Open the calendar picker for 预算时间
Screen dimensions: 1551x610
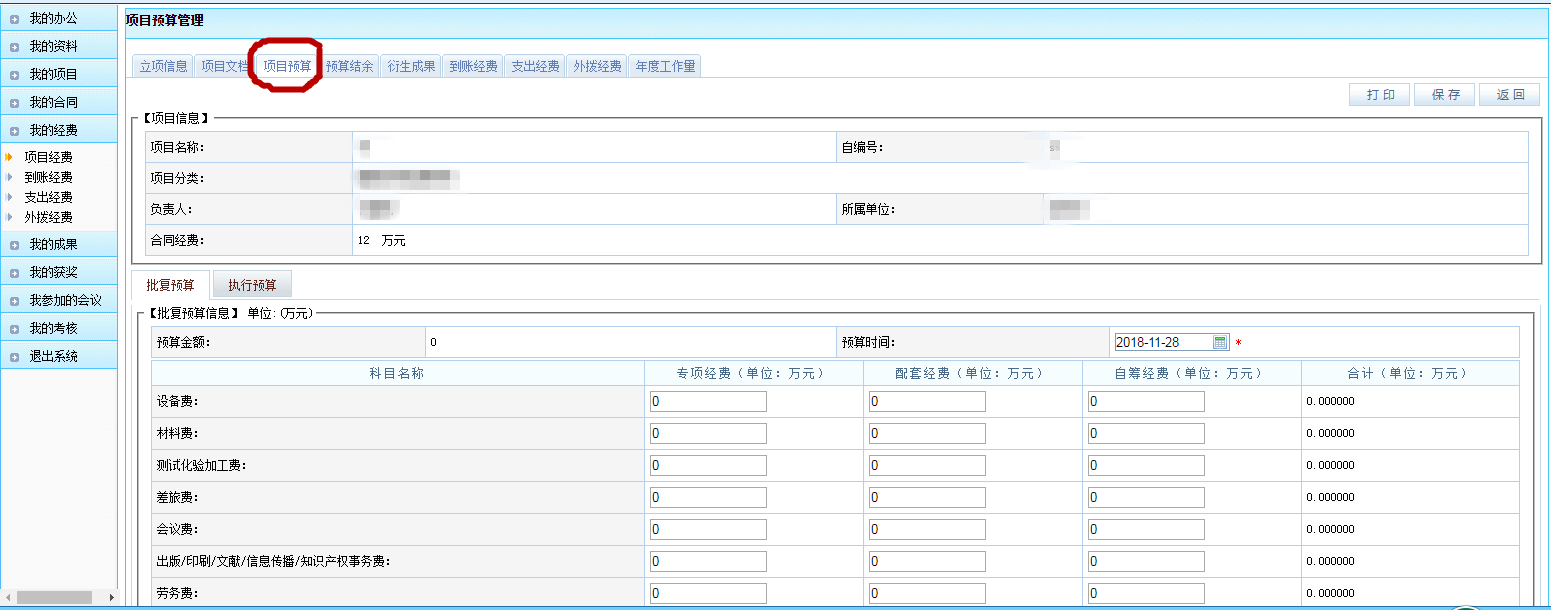coord(1220,342)
